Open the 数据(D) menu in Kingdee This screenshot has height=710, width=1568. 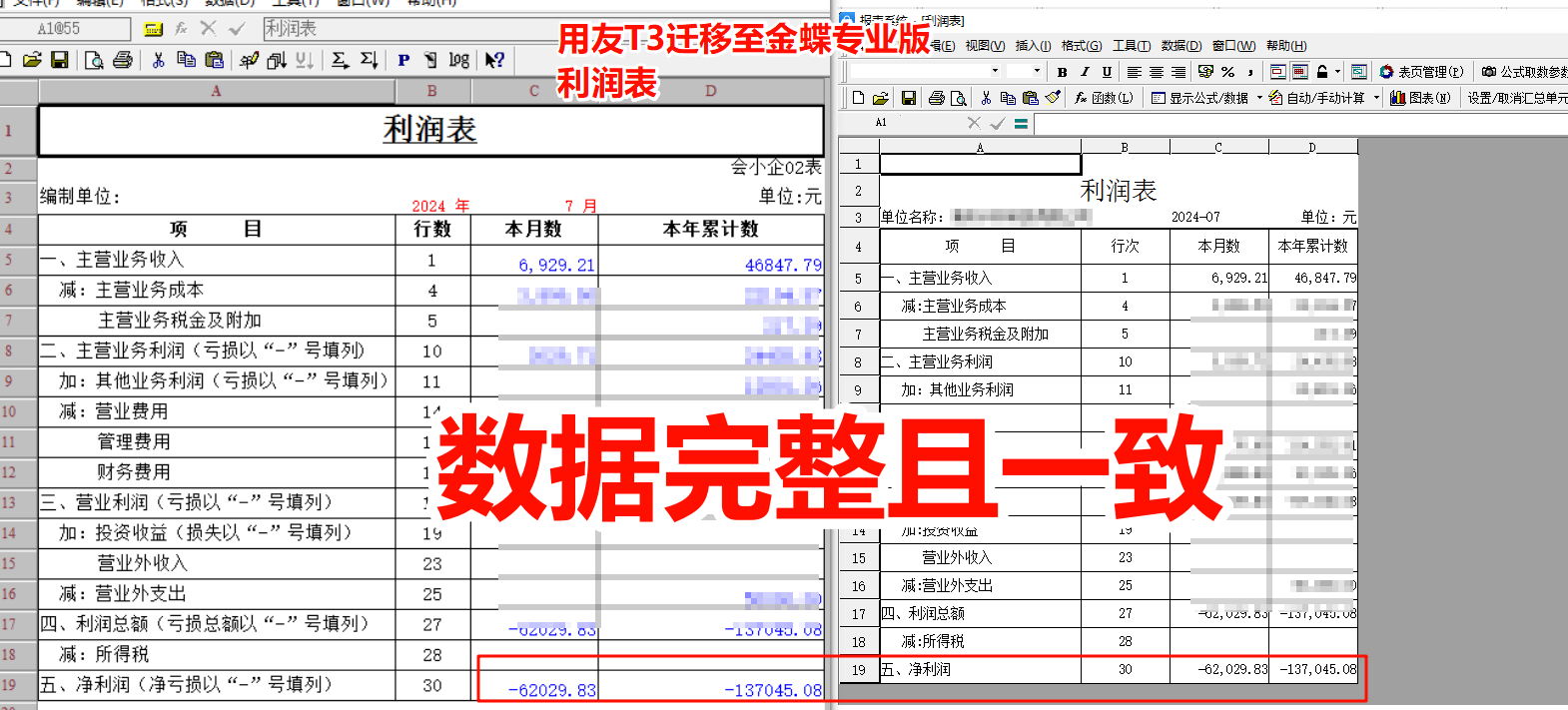point(1180,46)
